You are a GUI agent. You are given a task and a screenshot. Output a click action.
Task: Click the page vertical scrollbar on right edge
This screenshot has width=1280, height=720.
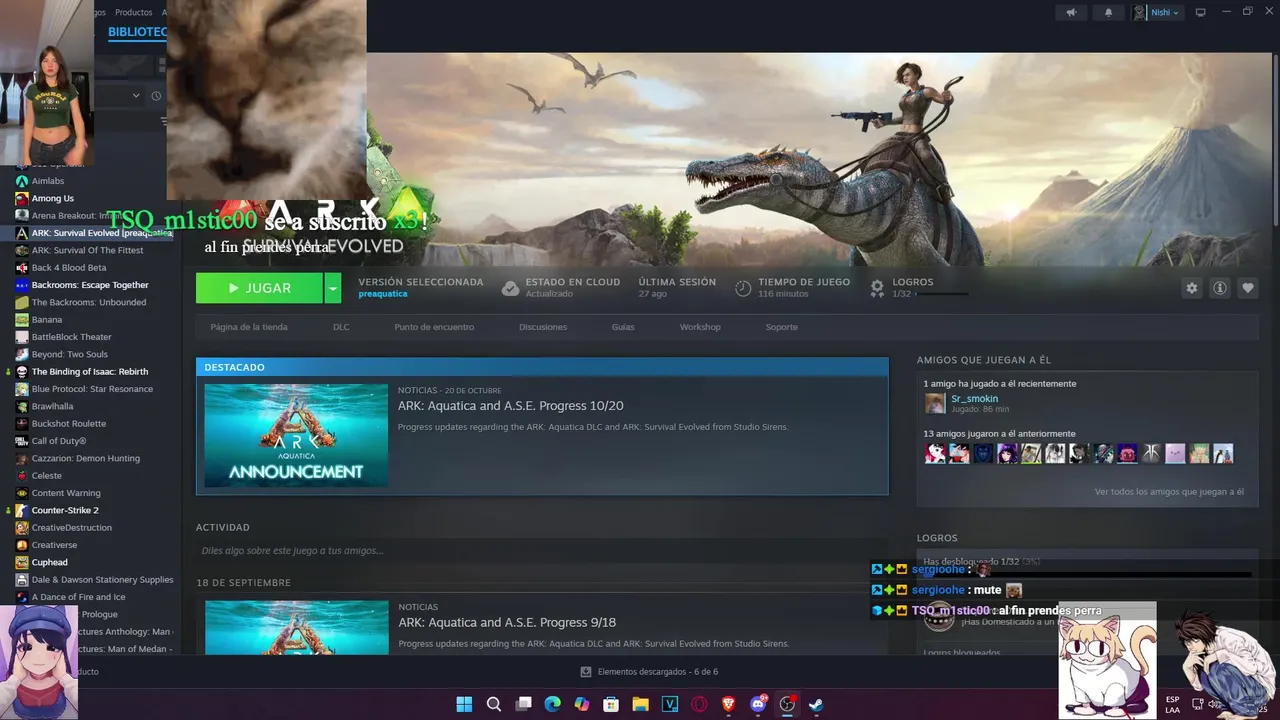[1275, 140]
